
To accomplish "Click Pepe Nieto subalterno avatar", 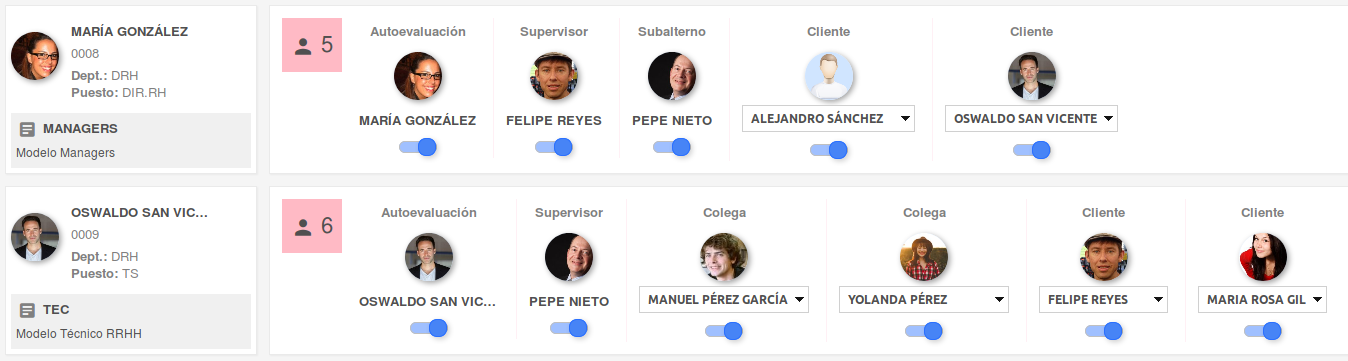I will [x=672, y=76].
